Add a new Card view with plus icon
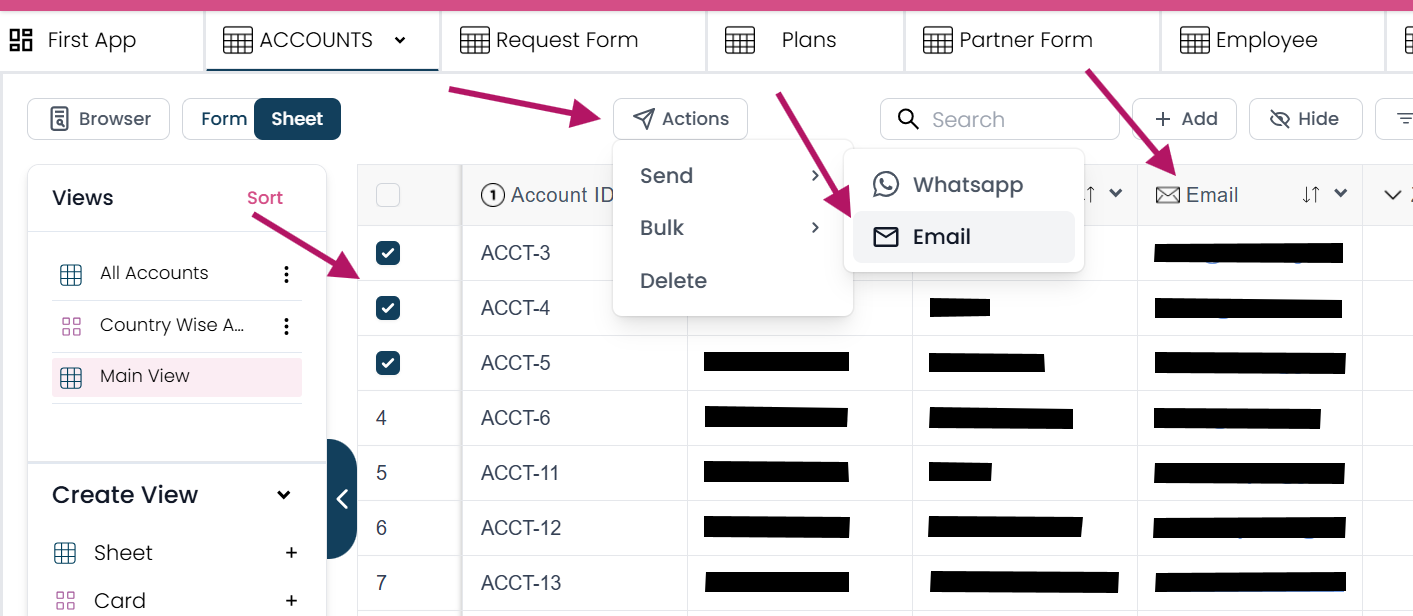The image size is (1413, 616). [291, 601]
